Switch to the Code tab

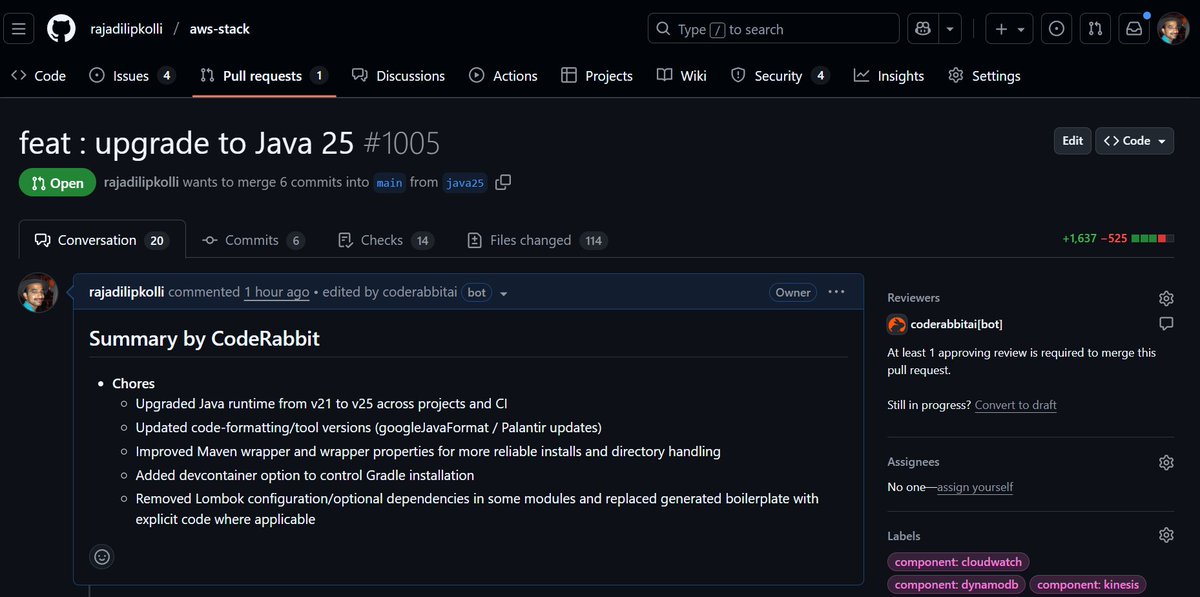[x=38, y=76]
